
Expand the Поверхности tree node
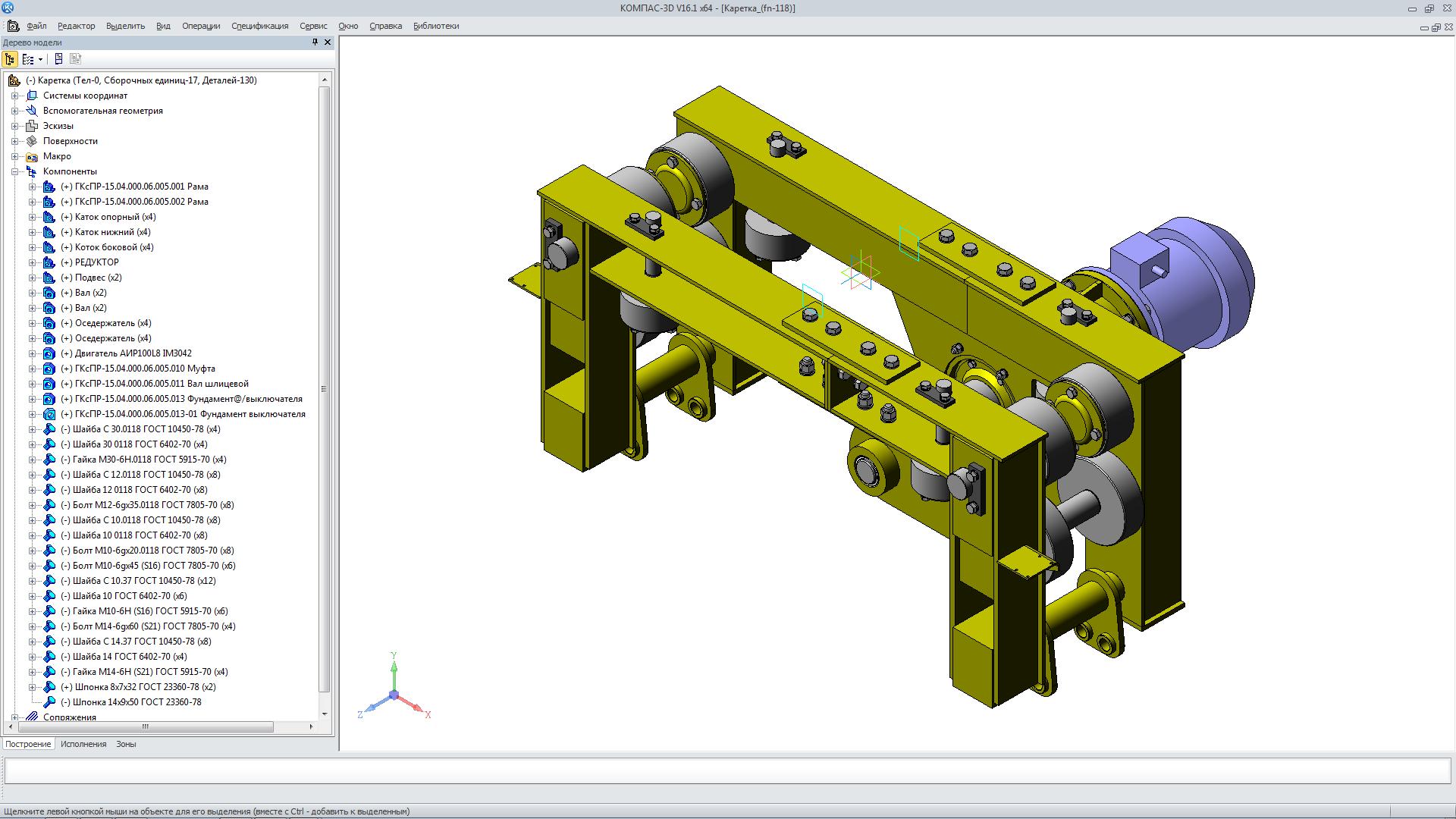click(14, 141)
